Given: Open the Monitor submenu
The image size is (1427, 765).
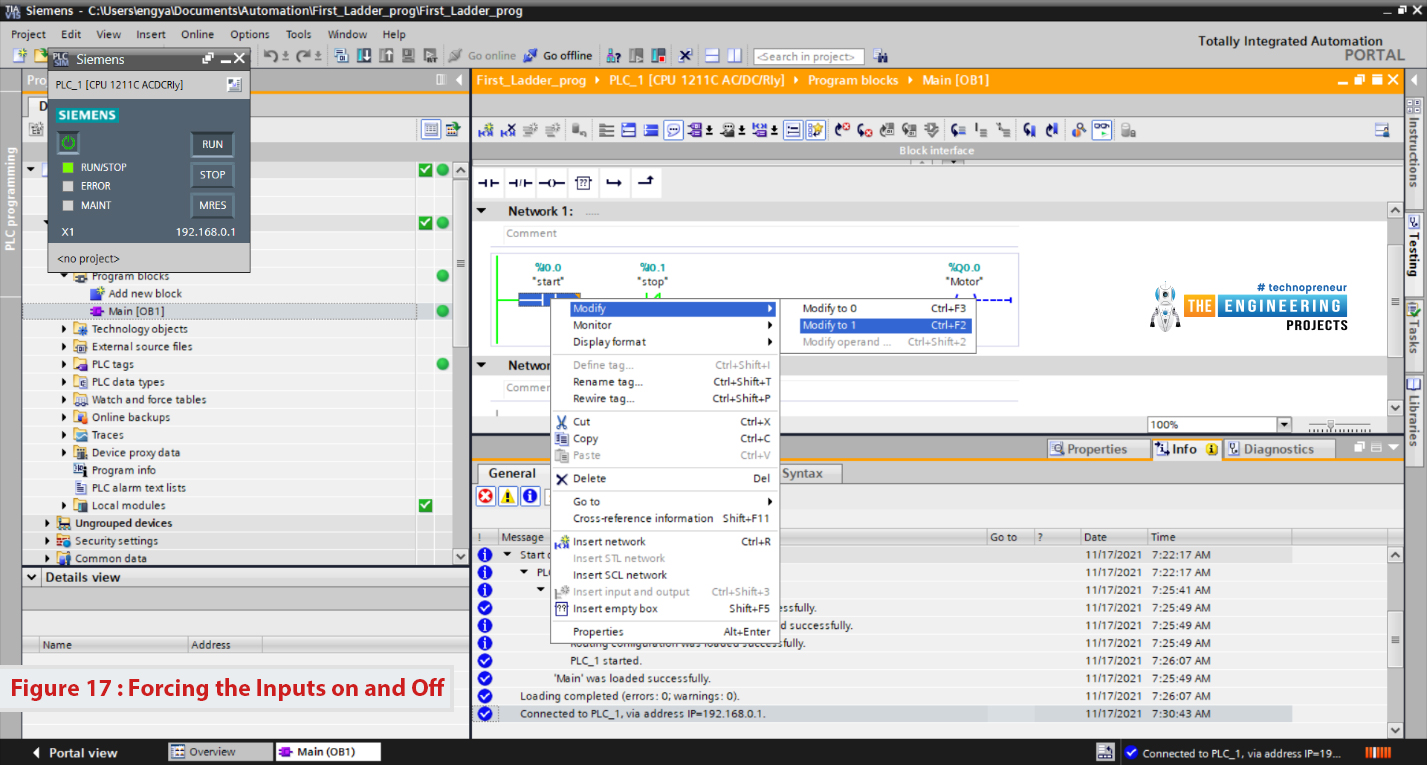Looking at the screenshot, I should (x=665, y=325).
